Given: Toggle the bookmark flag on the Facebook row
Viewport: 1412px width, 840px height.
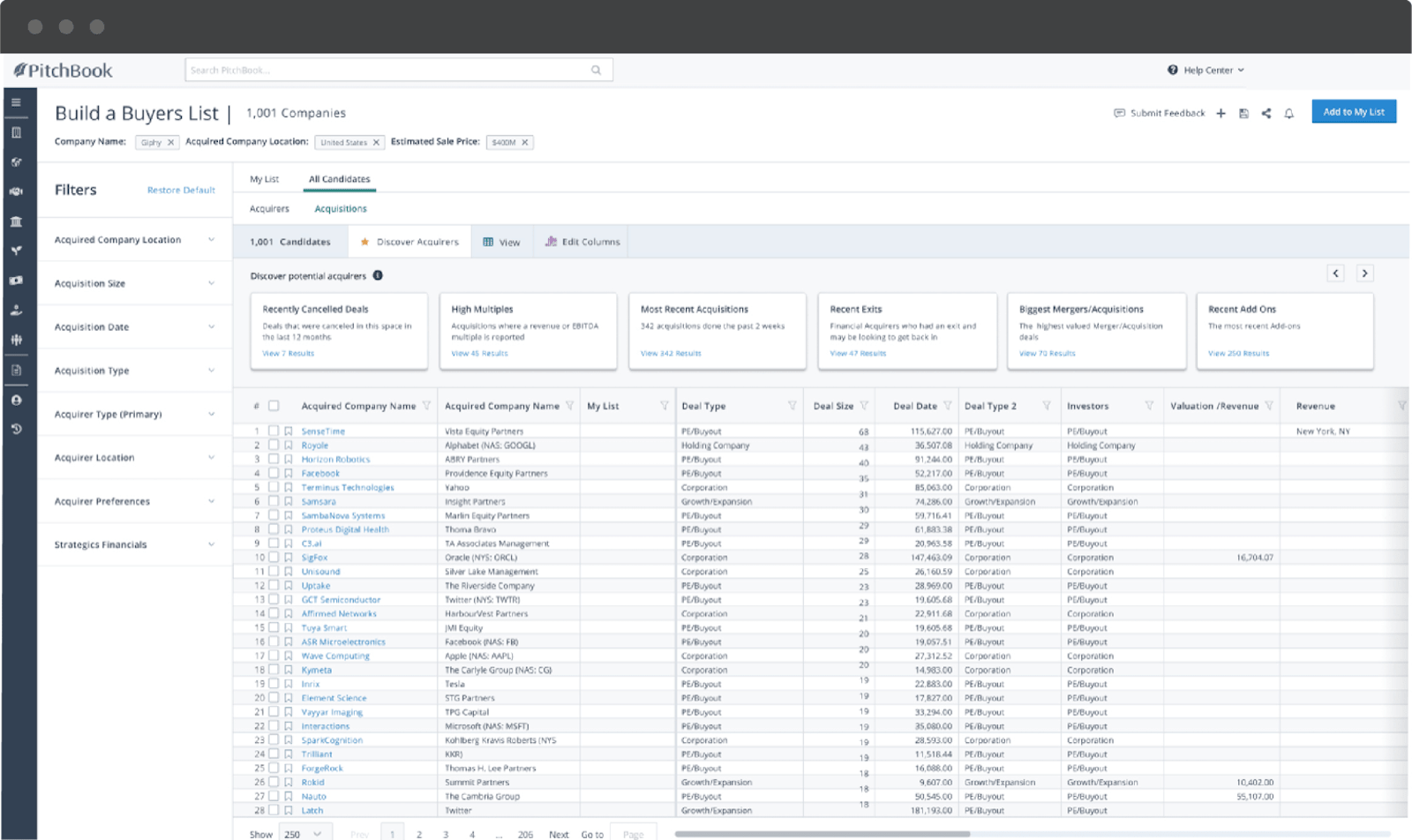Looking at the screenshot, I should [x=288, y=473].
